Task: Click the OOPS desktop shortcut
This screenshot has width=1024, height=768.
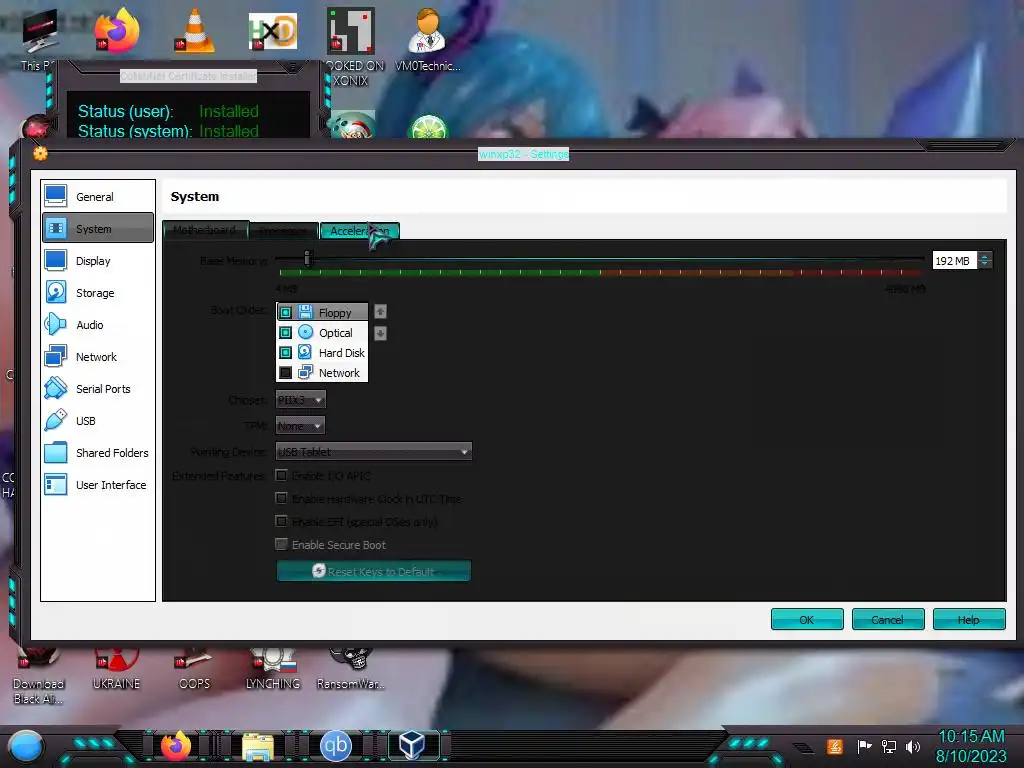Action: point(195,667)
